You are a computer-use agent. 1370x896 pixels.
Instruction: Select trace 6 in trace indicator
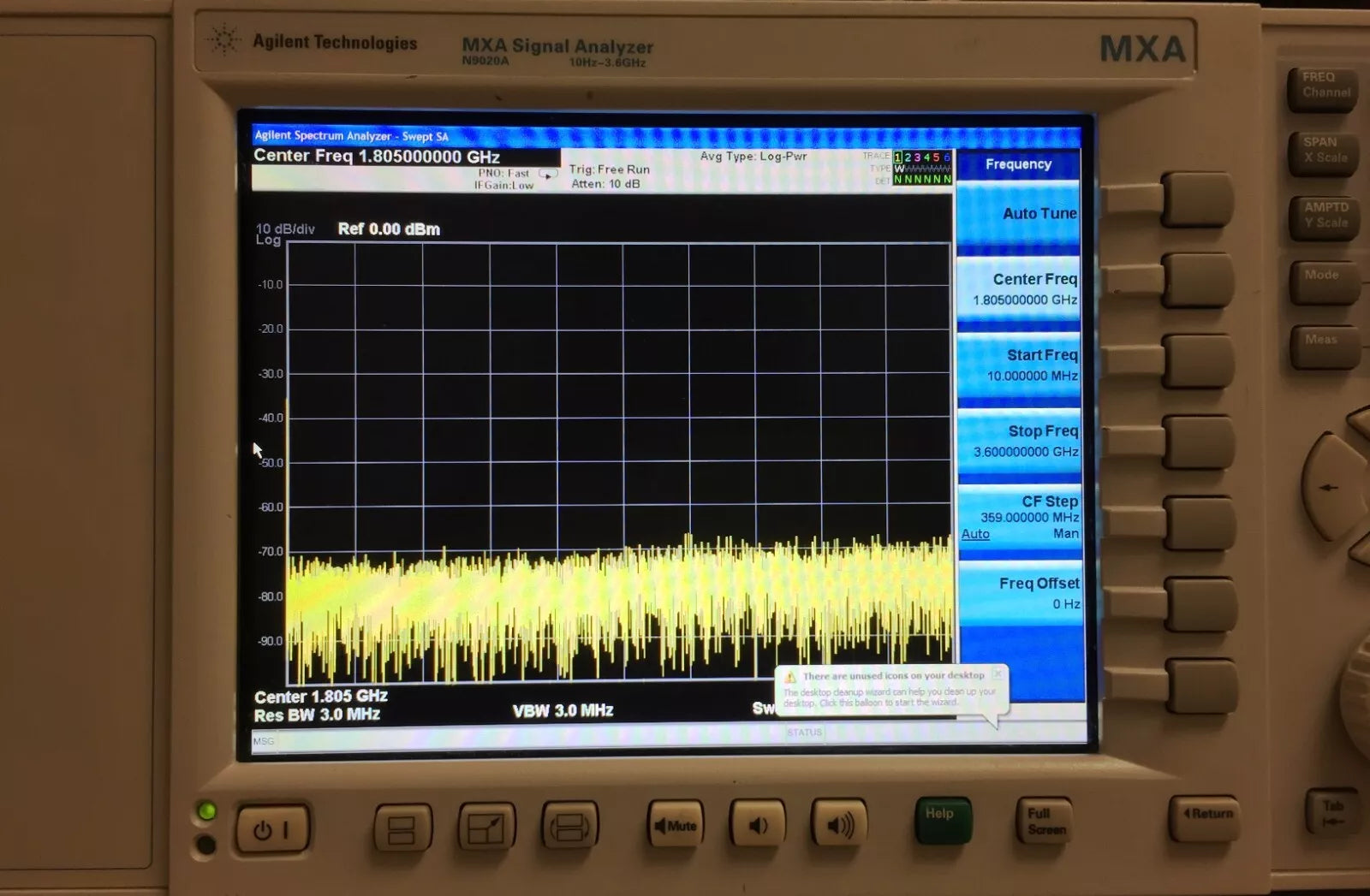(x=946, y=157)
